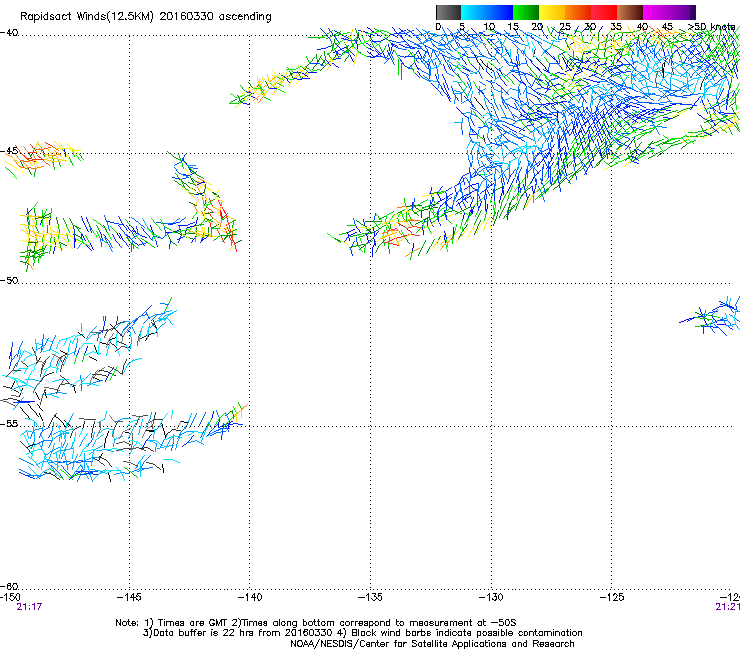The image size is (740, 650).
Task: Select the '-55' latitude label
Action: 9,423
